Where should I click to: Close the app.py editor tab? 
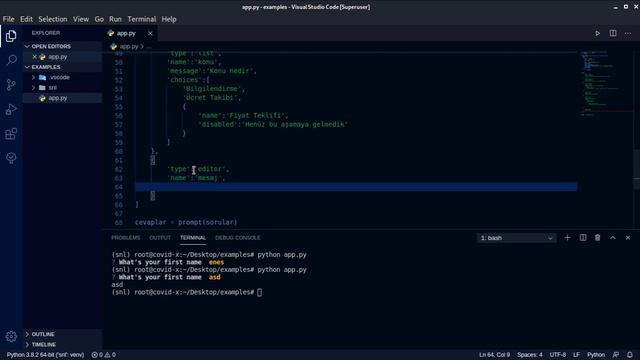pos(150,33)
